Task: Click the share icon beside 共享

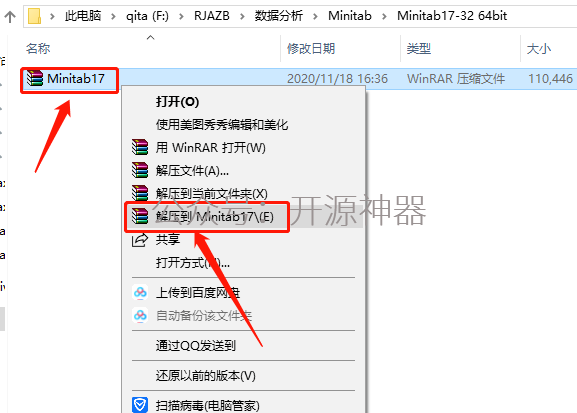Action: click(140, 240)
